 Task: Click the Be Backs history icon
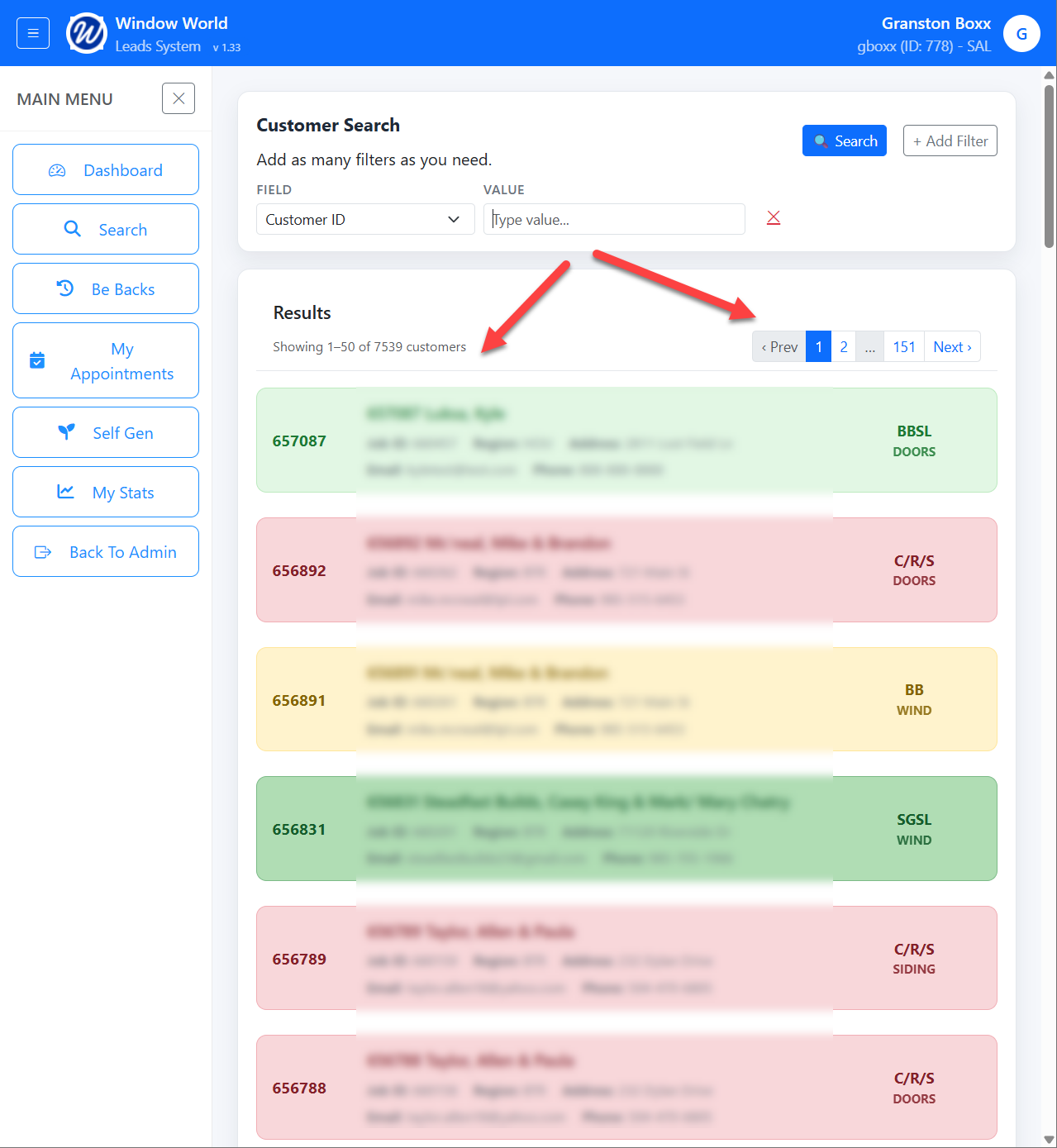(65, 288)
